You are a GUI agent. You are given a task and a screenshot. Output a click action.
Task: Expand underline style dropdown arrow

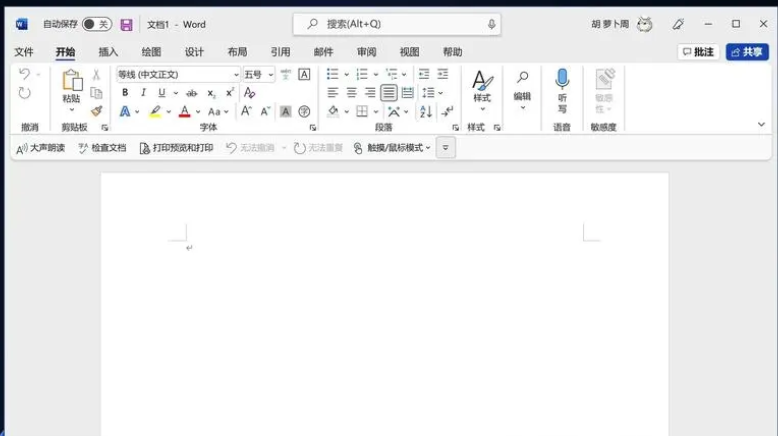[x=176, y=93]
